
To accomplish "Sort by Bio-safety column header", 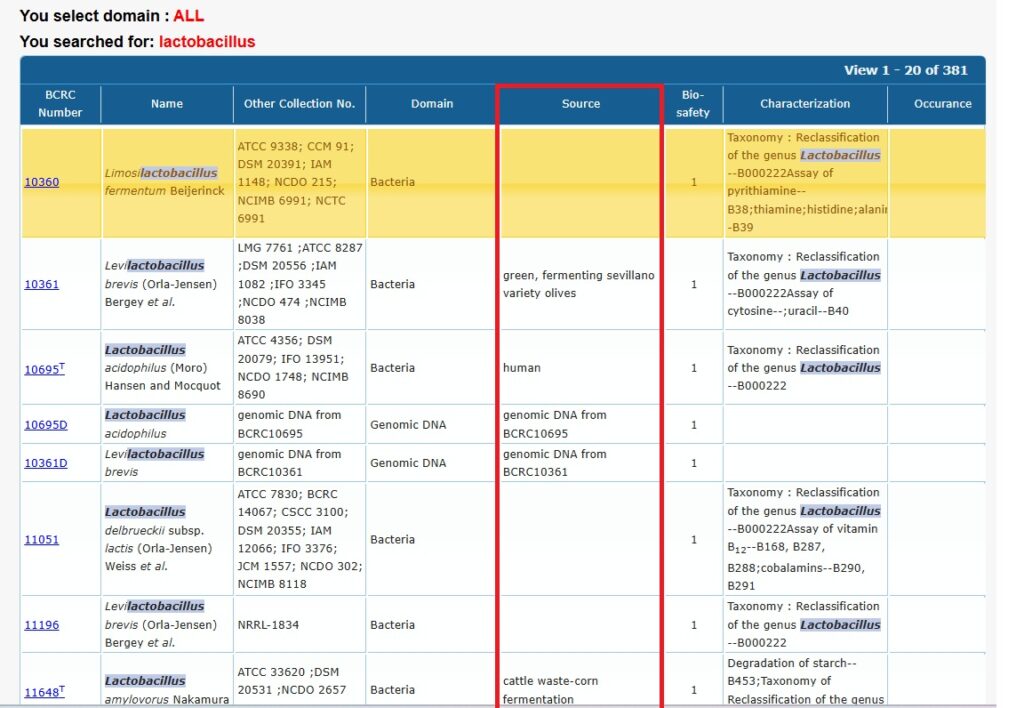I will pyautogui.click(x=693, y=104).
